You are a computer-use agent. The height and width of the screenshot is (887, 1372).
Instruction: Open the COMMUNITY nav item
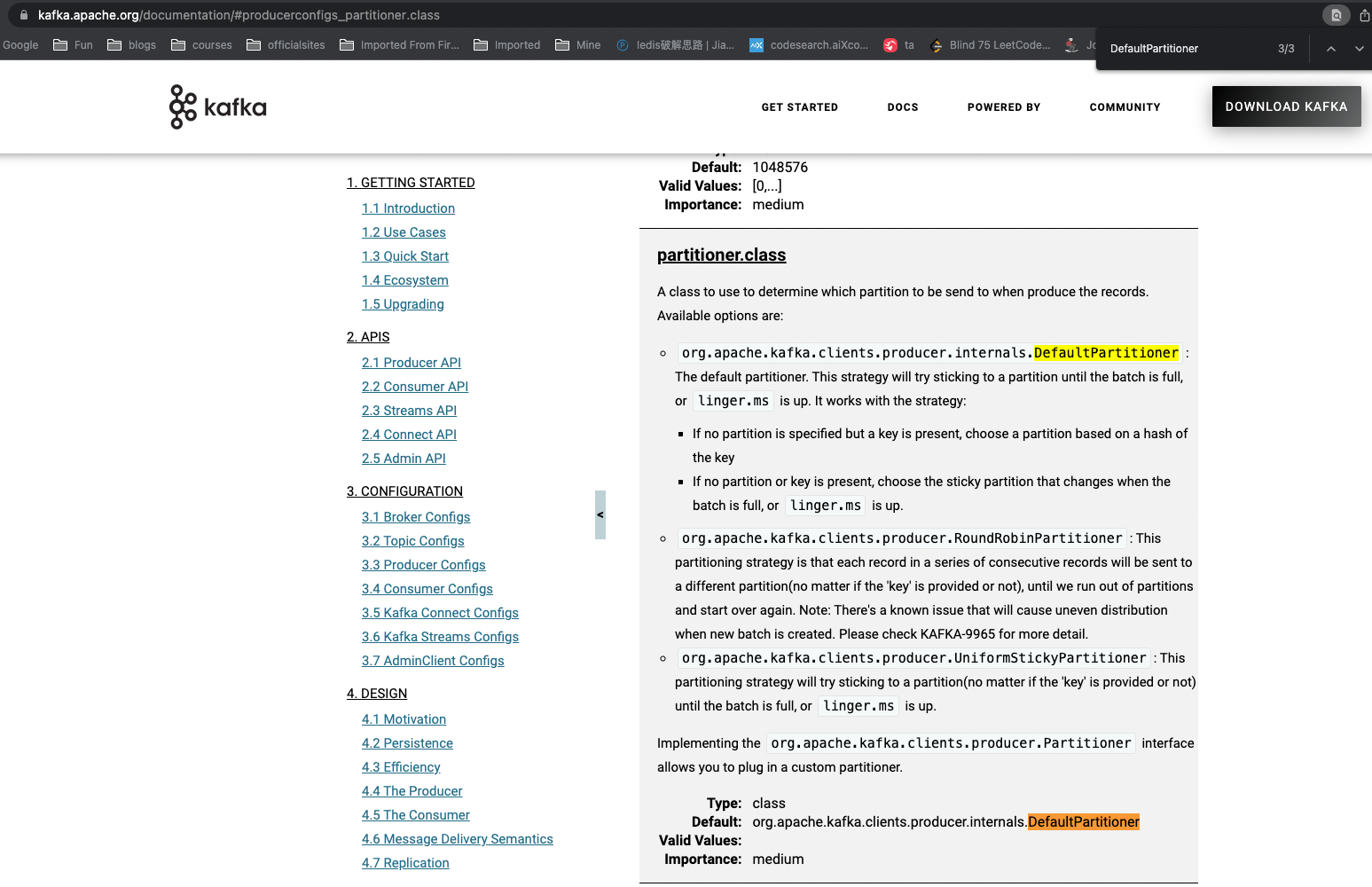[1125, 107]
